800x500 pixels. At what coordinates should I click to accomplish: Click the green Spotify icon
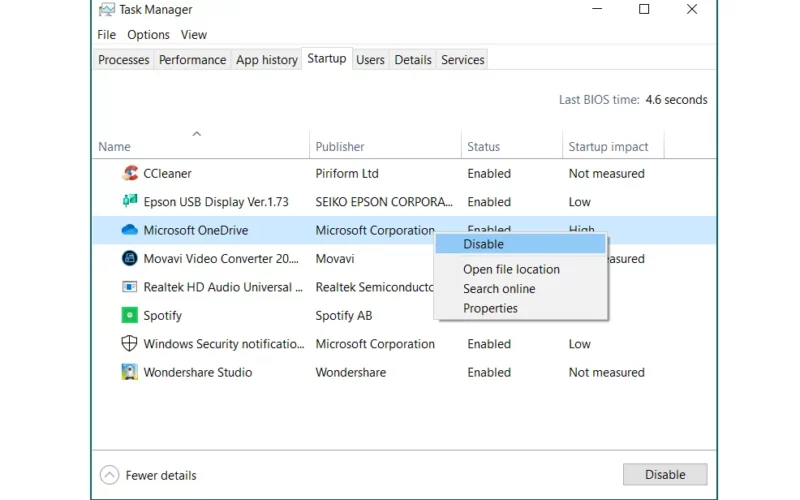tap(130, 315)
